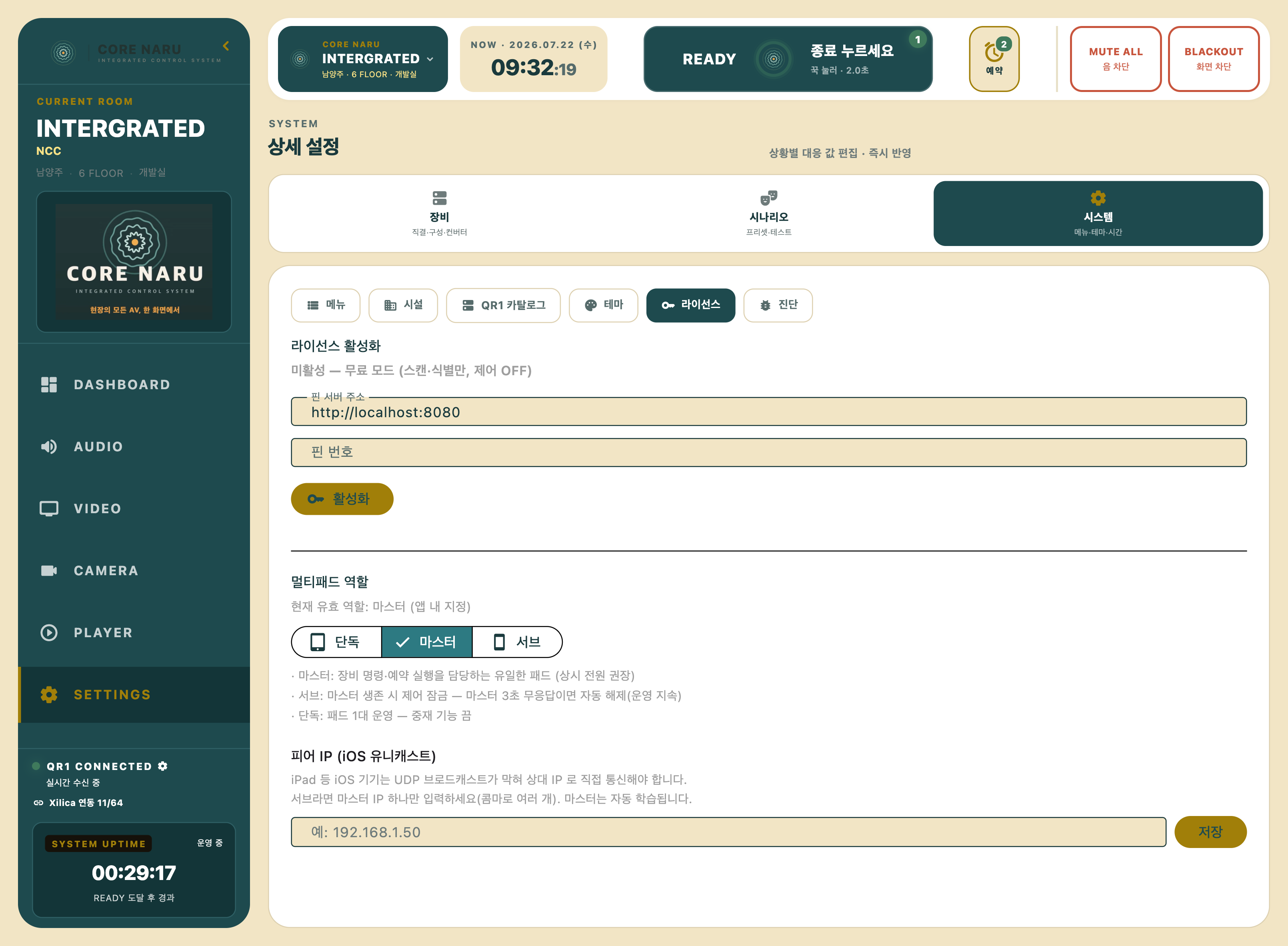Click the Video monitor icon

point(49,508)
